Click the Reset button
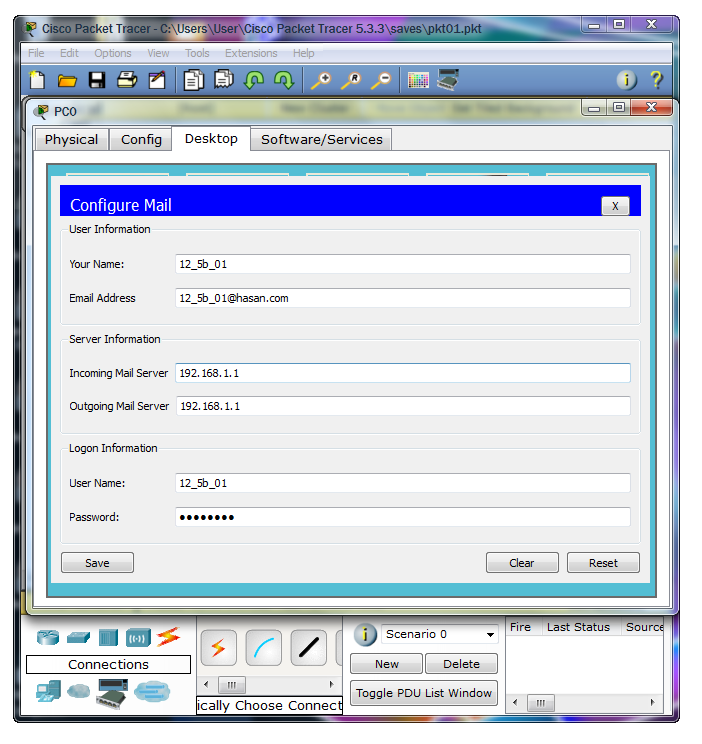Screen dimensions: 702x744 [x=603, y=563]
